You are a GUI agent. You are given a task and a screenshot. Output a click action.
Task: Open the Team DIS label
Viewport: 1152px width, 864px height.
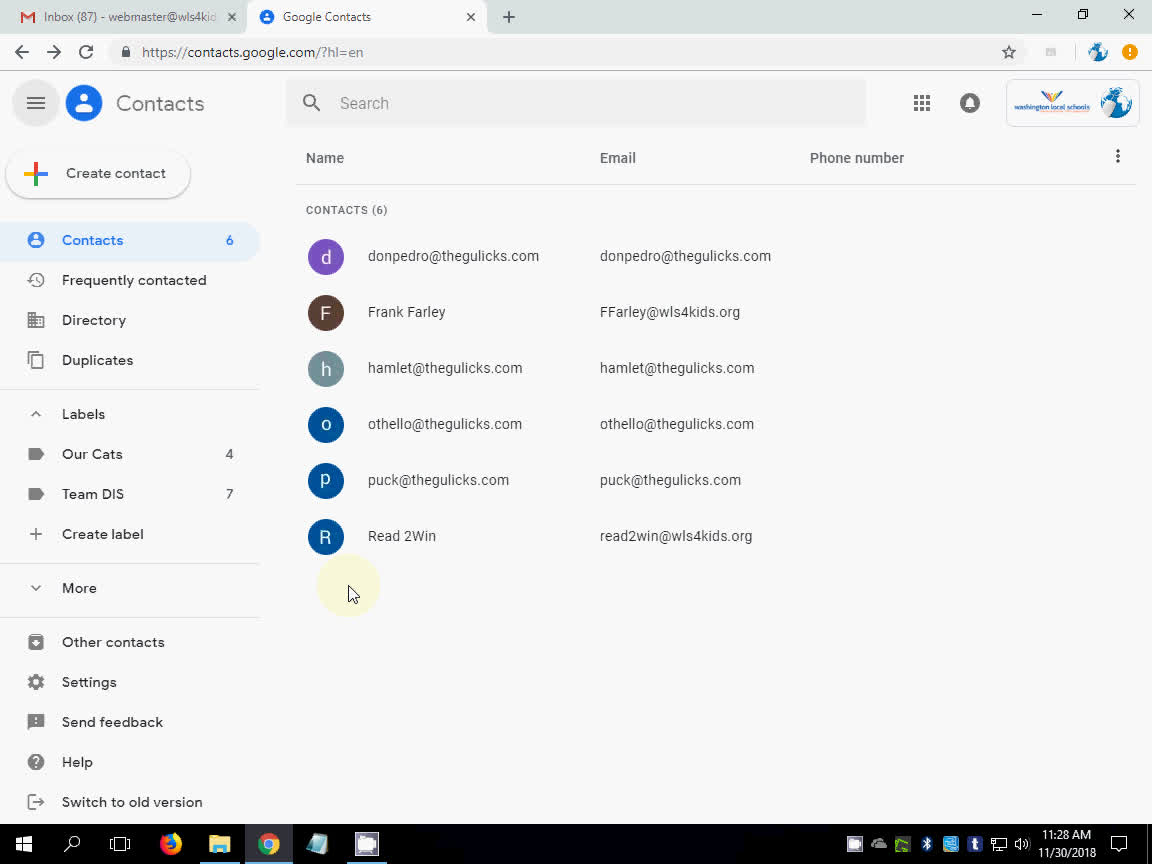click(x=93, y=494)
